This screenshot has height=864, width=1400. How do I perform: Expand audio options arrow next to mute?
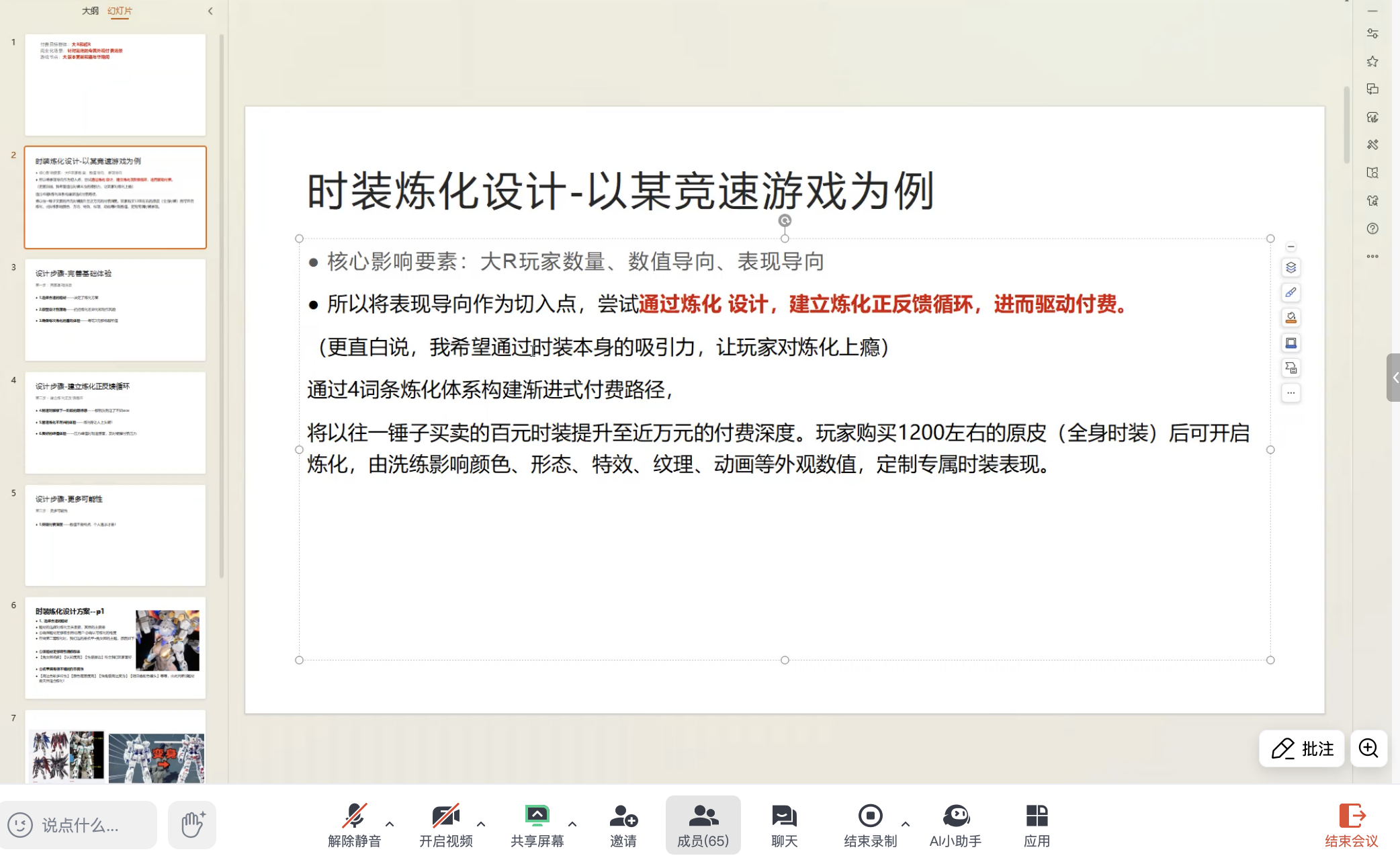tap(390, 824)
